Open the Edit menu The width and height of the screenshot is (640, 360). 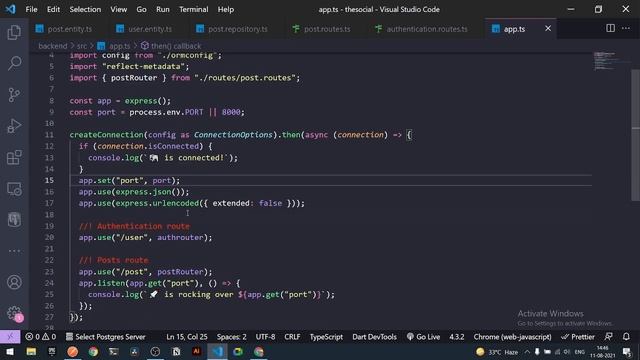click(53, 9)
